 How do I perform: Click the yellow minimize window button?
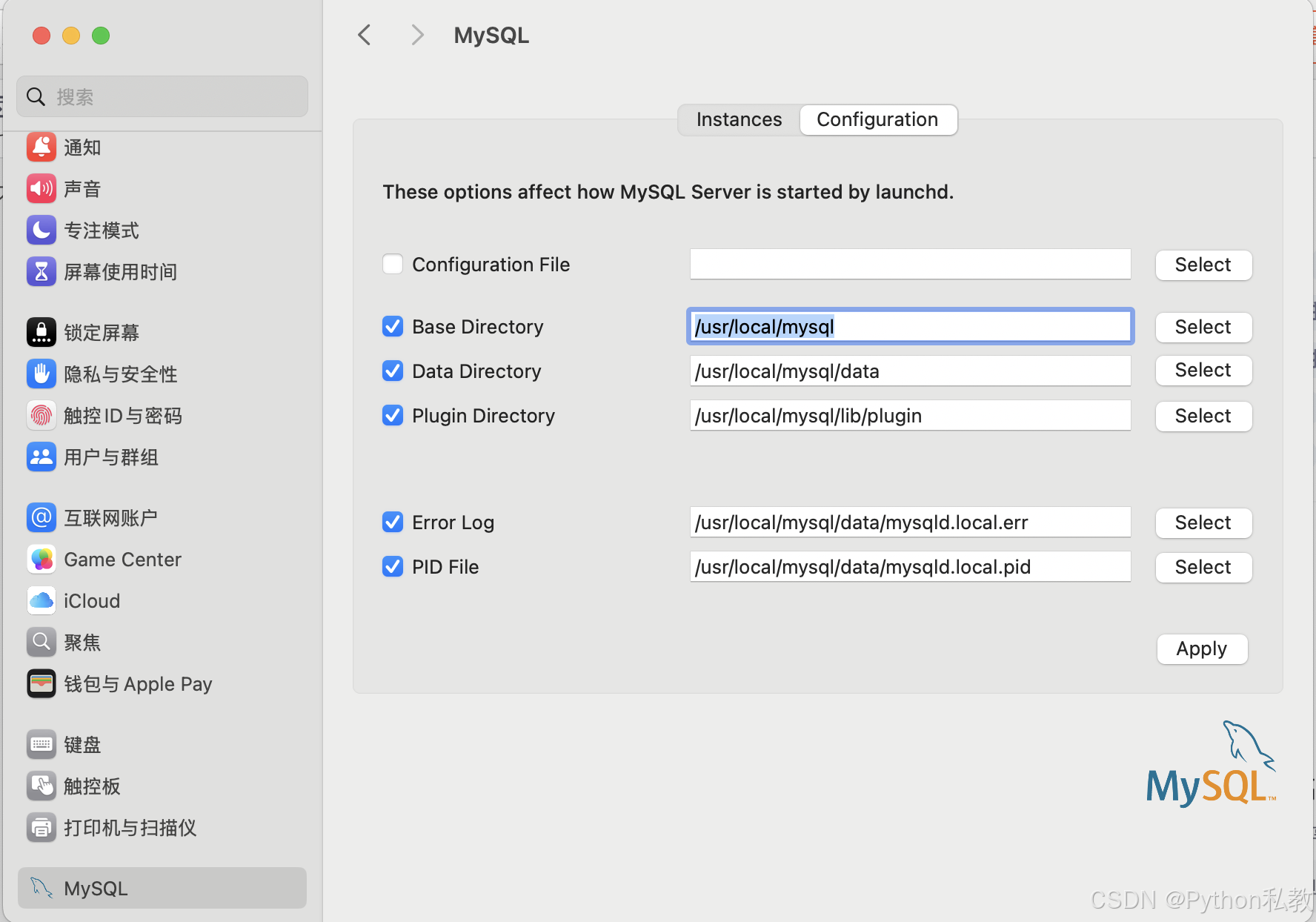pyautogui.click(x=71, y=36)
